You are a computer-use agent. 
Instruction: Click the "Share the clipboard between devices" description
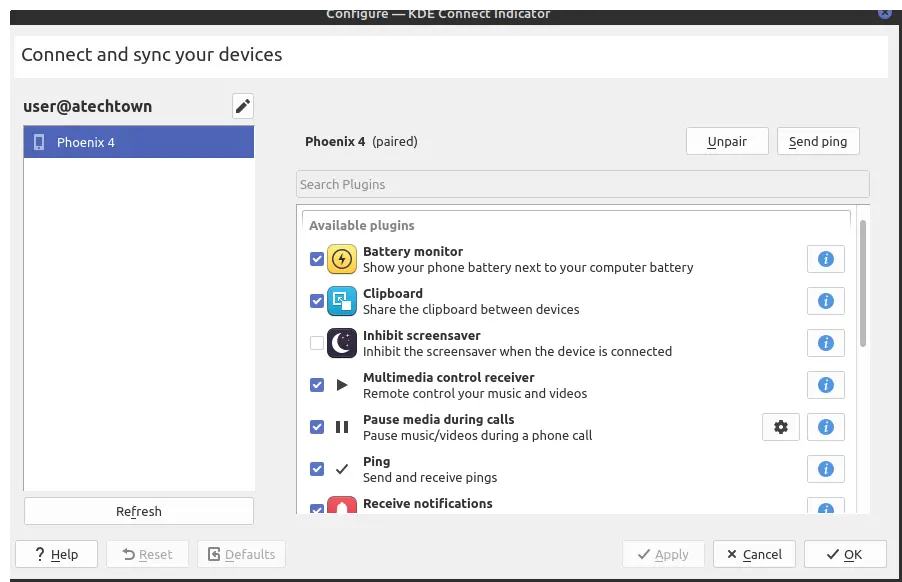(x=471, y=309)
